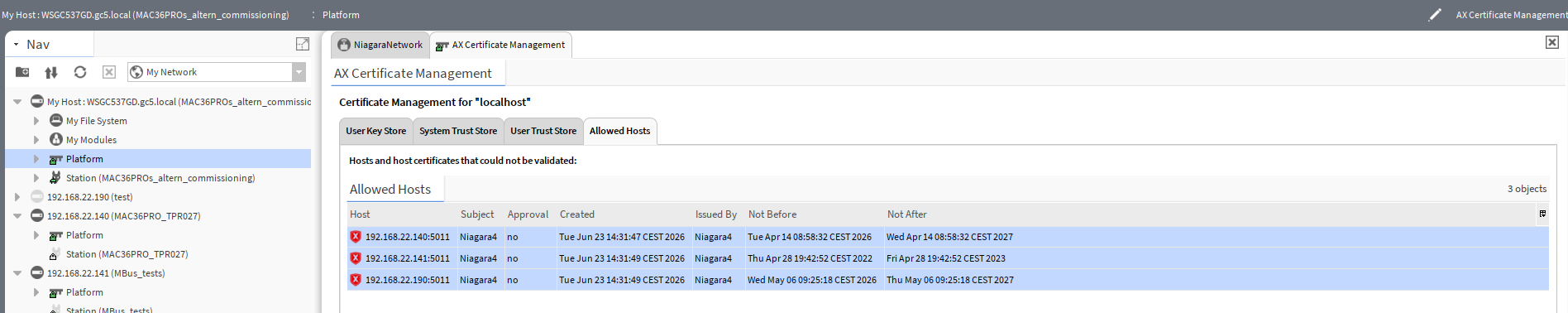The height and width of the screenshot is (313, 1568).
Task: Click locked Station icon for MAC36PRO_TPR027
Action: coord(55,253)
